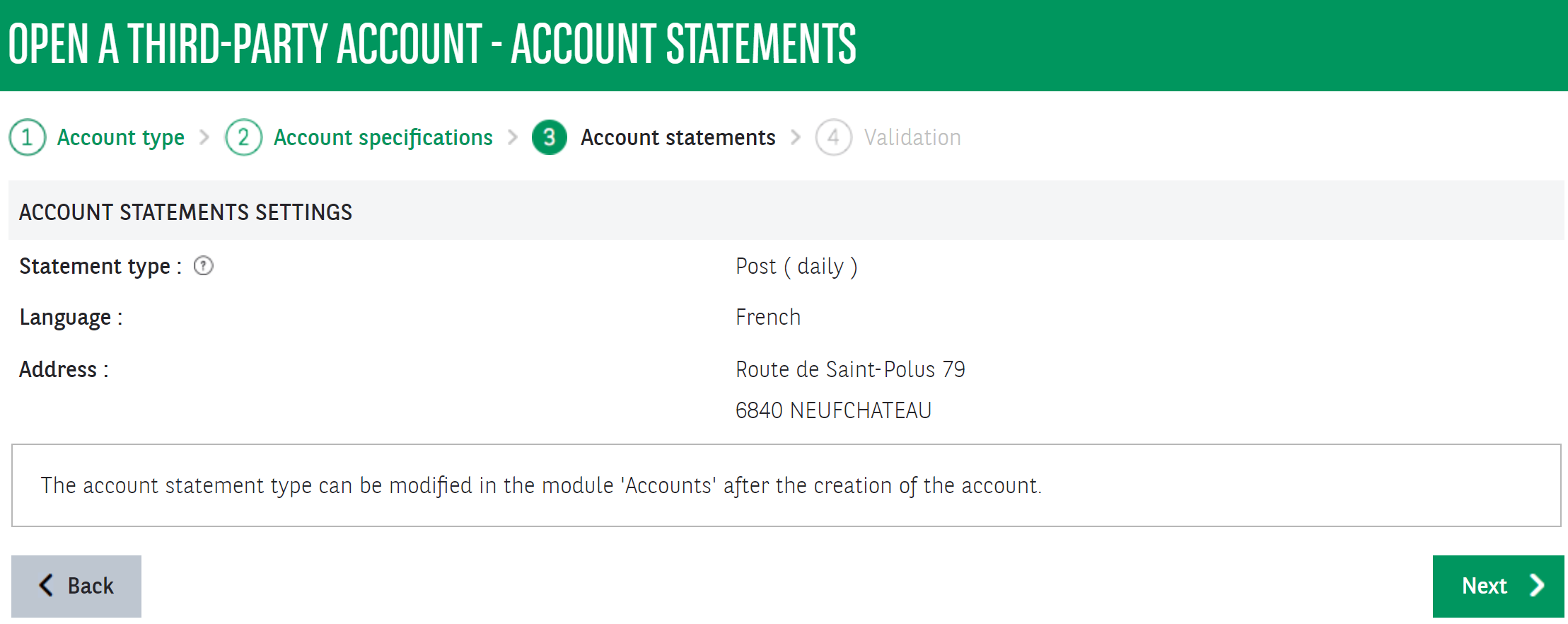1568x624 pixels.
Task: Click the right chevron in Next button
Action: (1536, 585)
